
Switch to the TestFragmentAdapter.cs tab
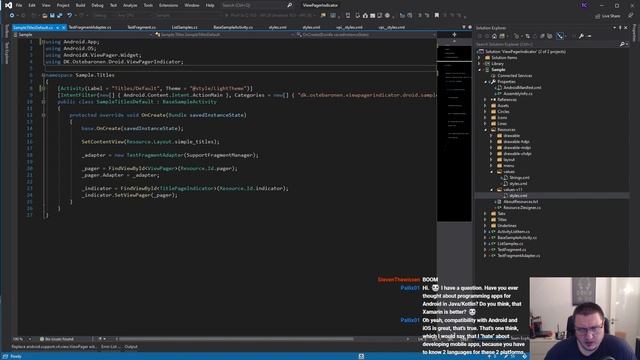click(x=90, y=27)
